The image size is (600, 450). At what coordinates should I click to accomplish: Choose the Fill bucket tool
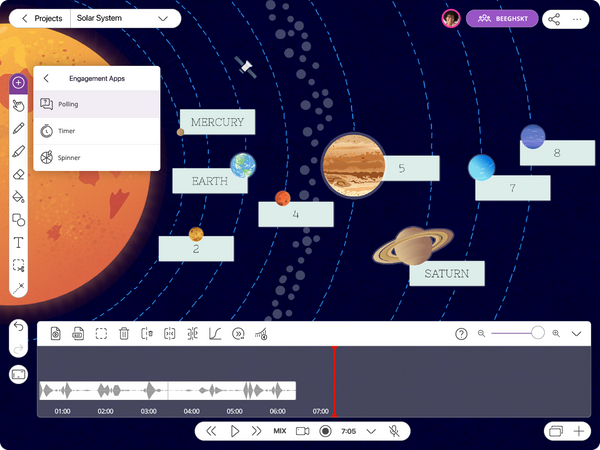[18, 196]
